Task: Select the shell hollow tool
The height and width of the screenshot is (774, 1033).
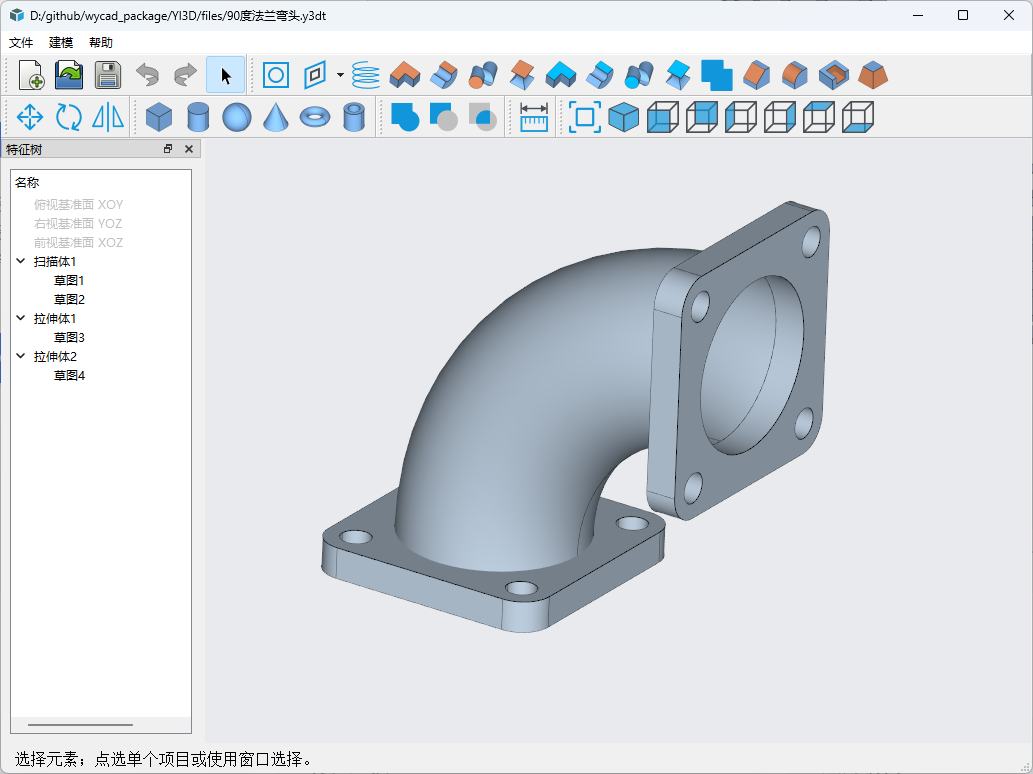Action: tap(834, 75)
